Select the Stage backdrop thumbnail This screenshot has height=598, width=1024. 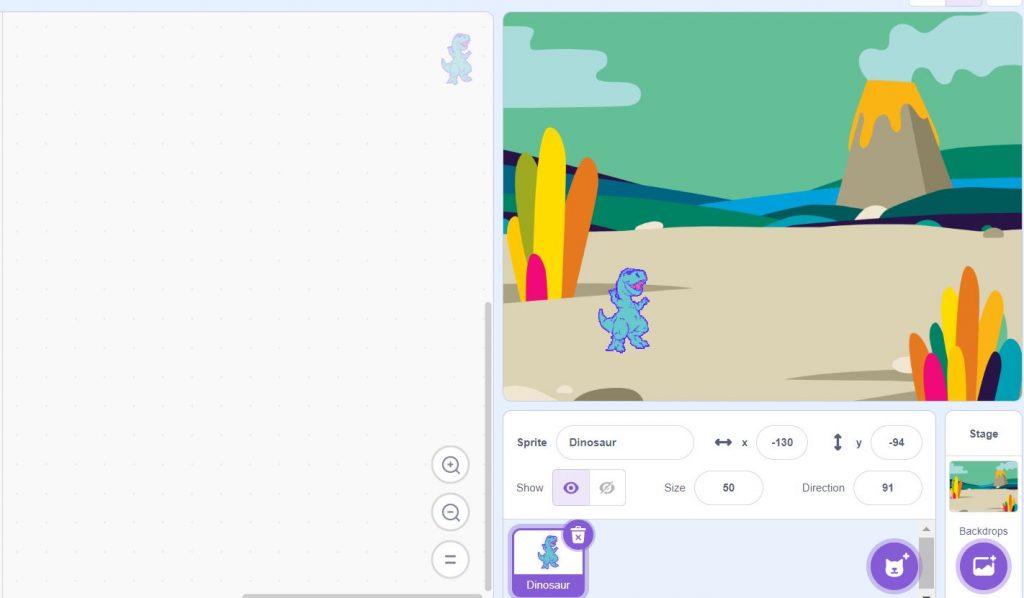983,486
